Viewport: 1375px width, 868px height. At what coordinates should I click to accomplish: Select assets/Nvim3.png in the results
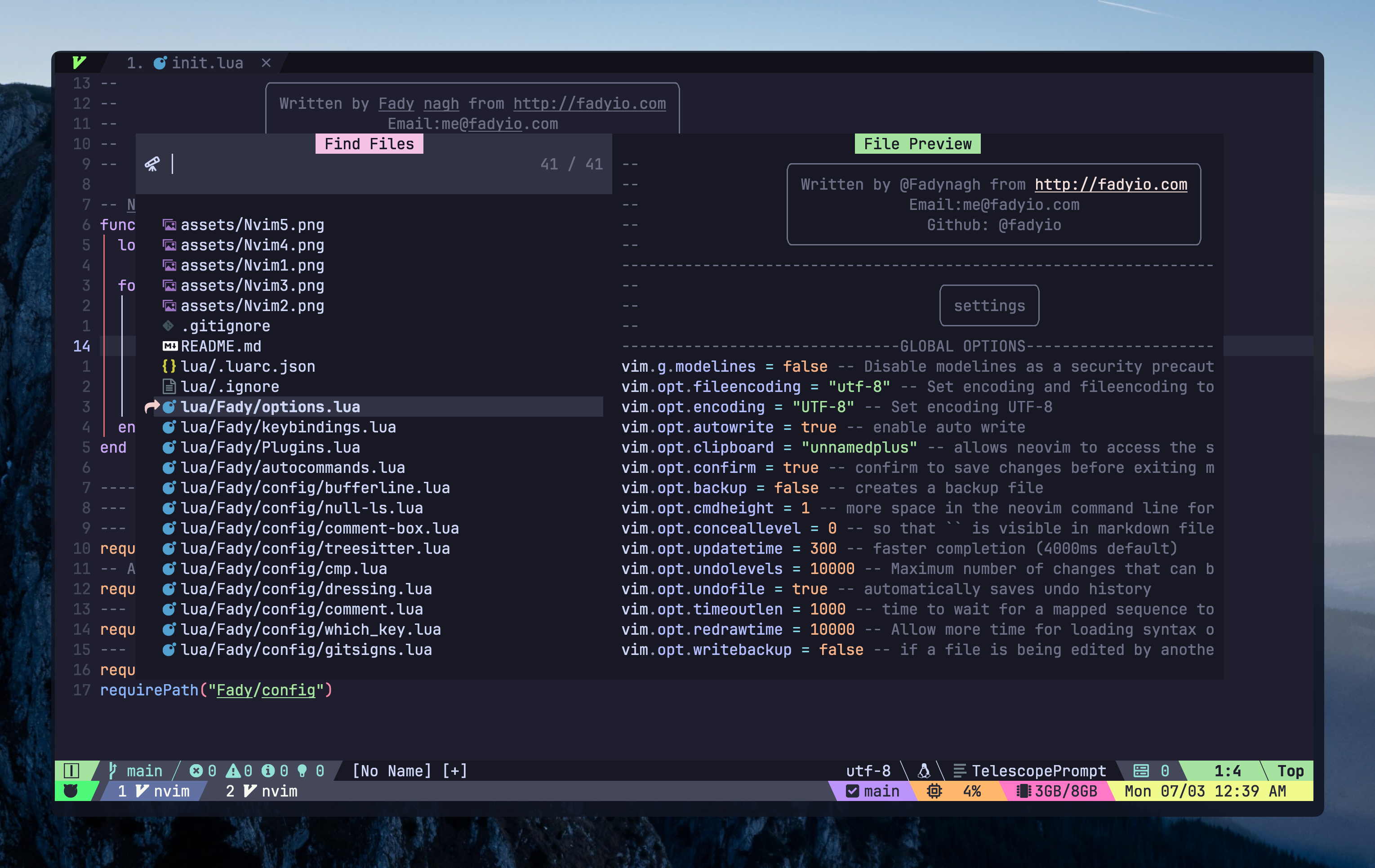tap(252, 285)
